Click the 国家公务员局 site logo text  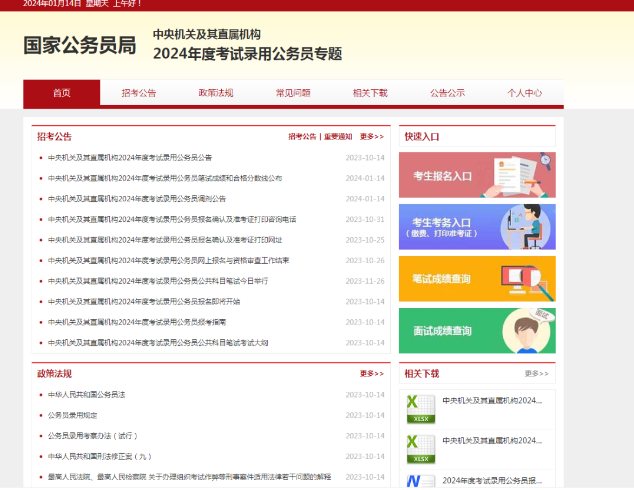click(80, 45)
